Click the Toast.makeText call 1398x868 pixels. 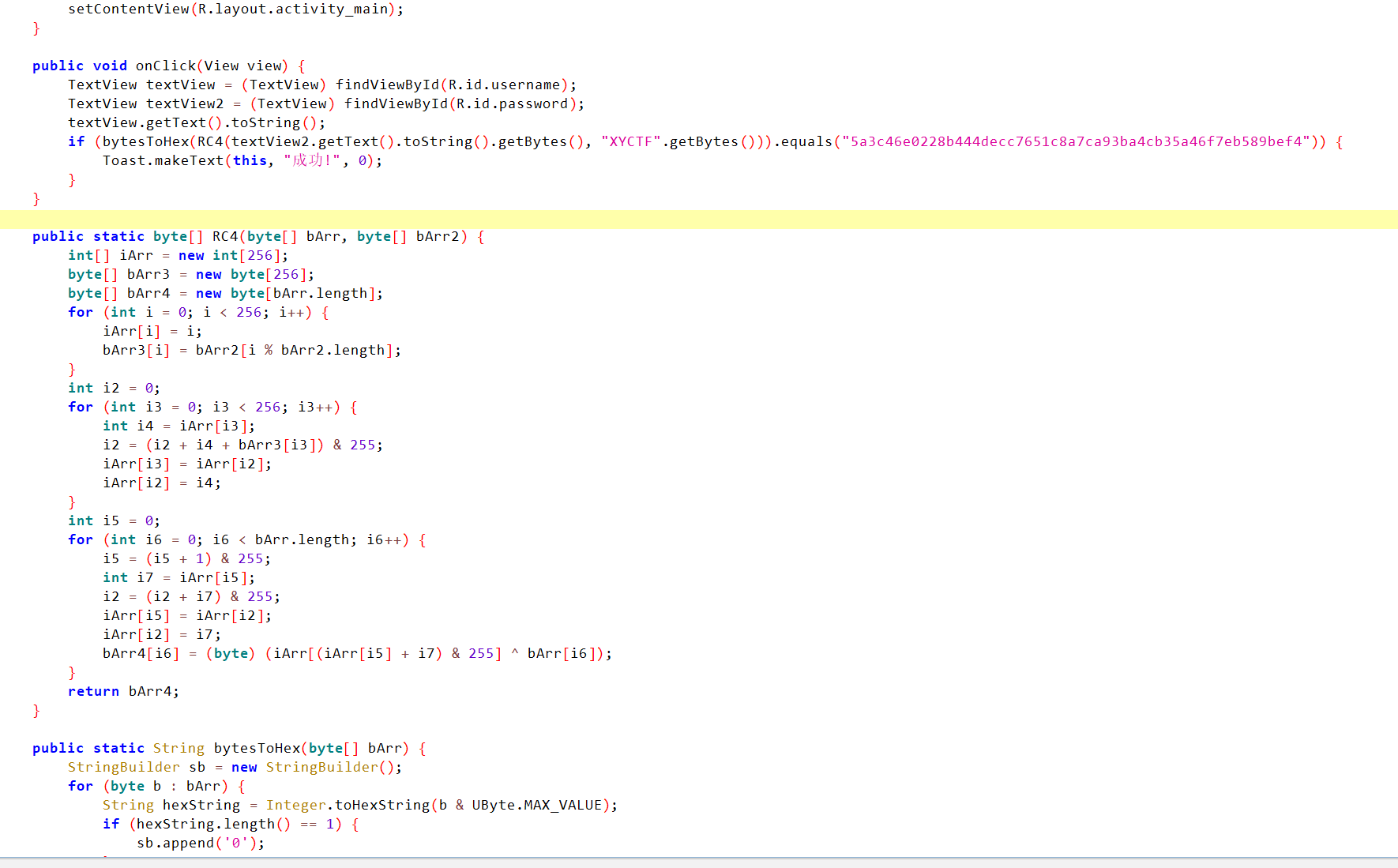(x=242, y=160)
